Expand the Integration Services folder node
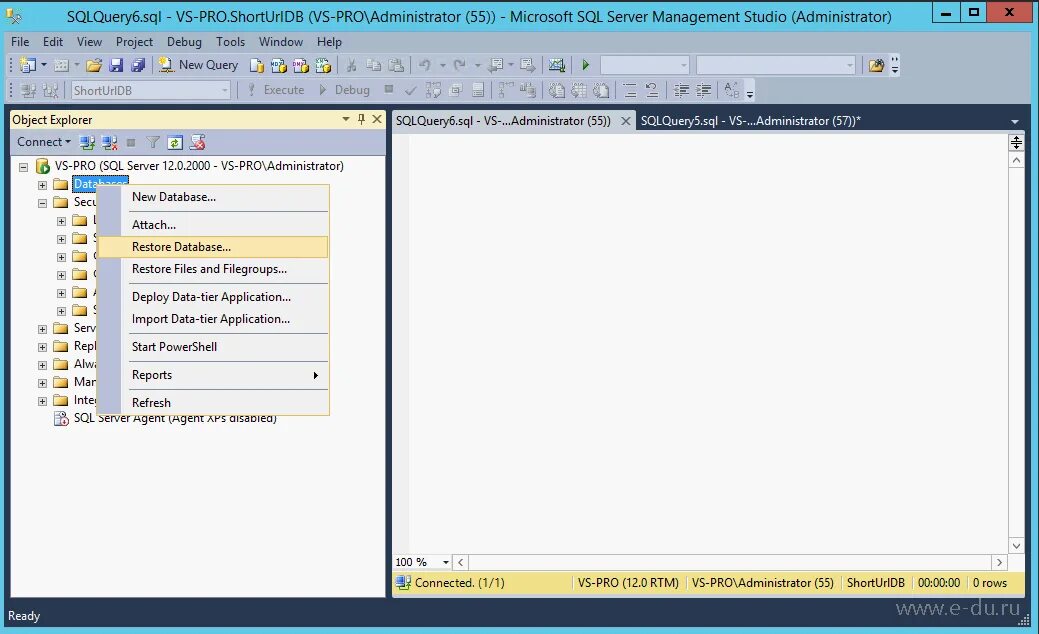This screenshot has width=1039, height=634. point(42,400)
